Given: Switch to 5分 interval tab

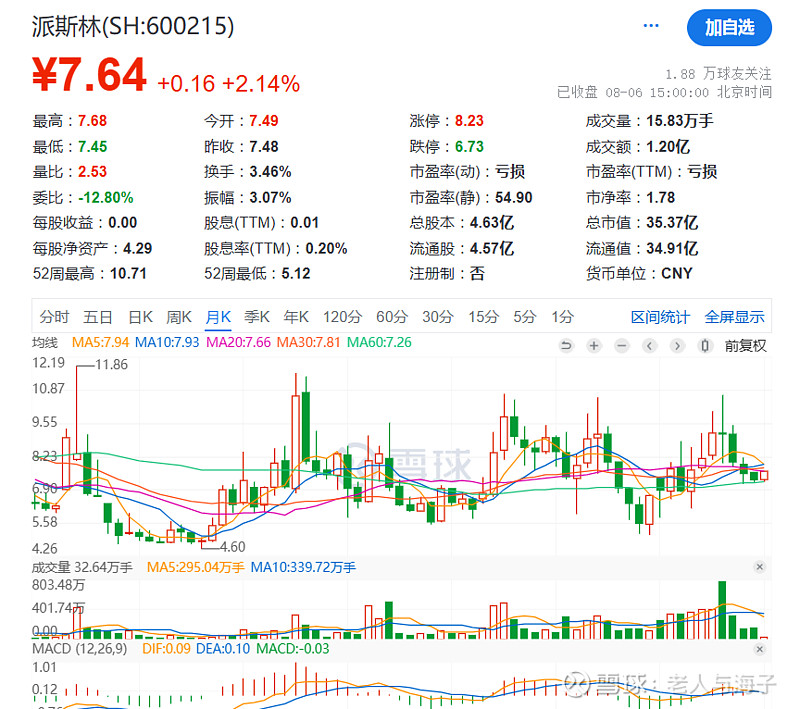Looking at the screenshot, I should click(x=525, y=317).
